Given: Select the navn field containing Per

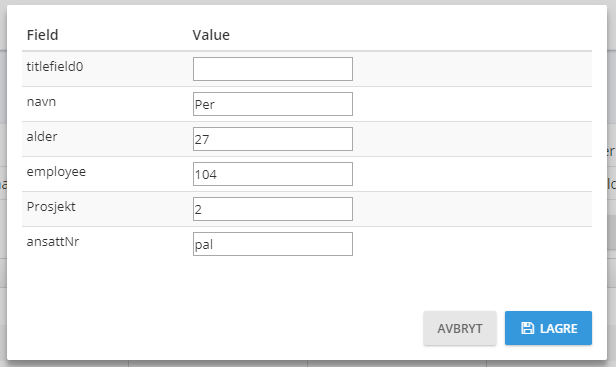Looking at the screenshot, I should pyautogui.click(x=273, y=104).
